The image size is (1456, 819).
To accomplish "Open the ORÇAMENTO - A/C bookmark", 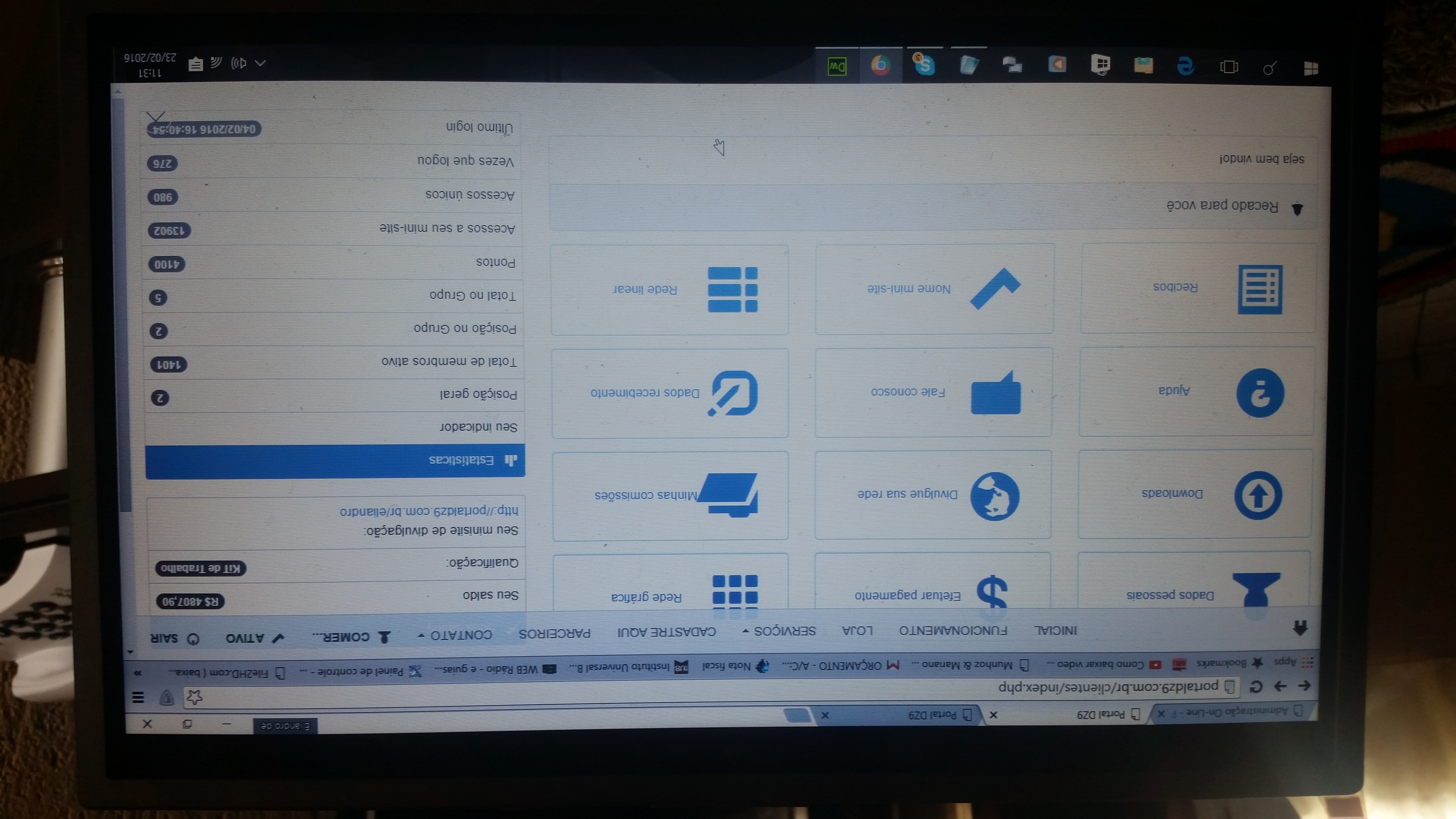I will [x=840, y=665].
